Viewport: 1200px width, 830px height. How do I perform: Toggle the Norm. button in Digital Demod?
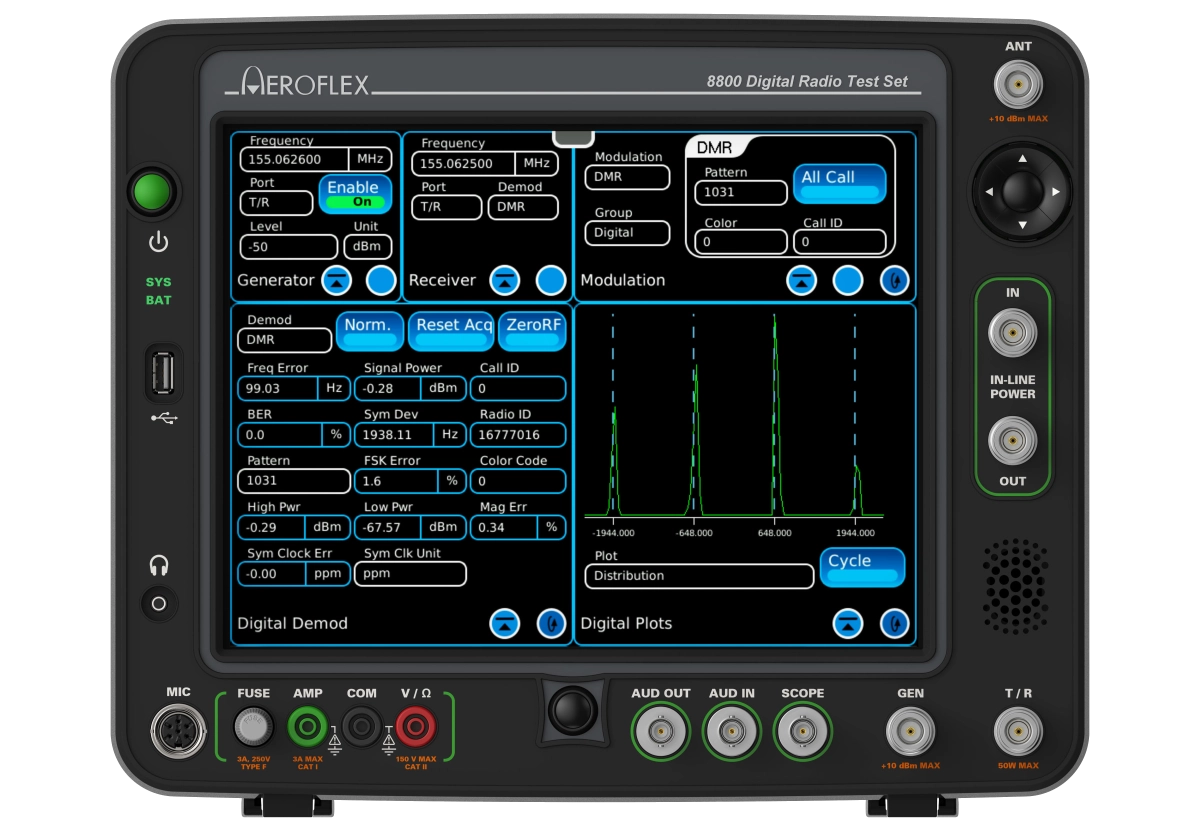(369, 331)
